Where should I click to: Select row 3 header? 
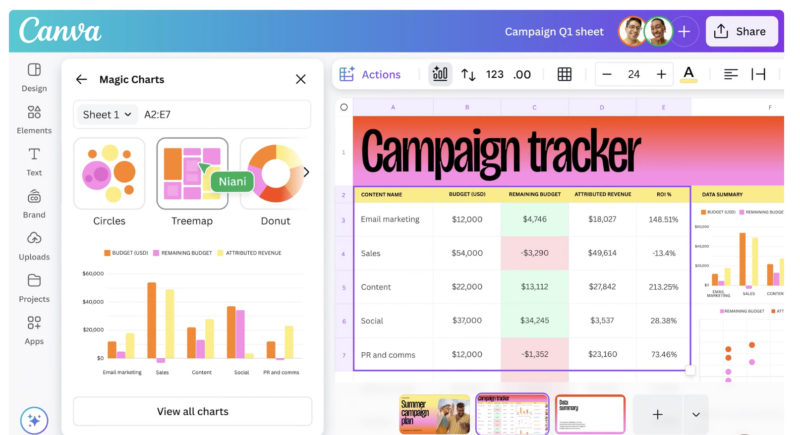coord(343,220)
